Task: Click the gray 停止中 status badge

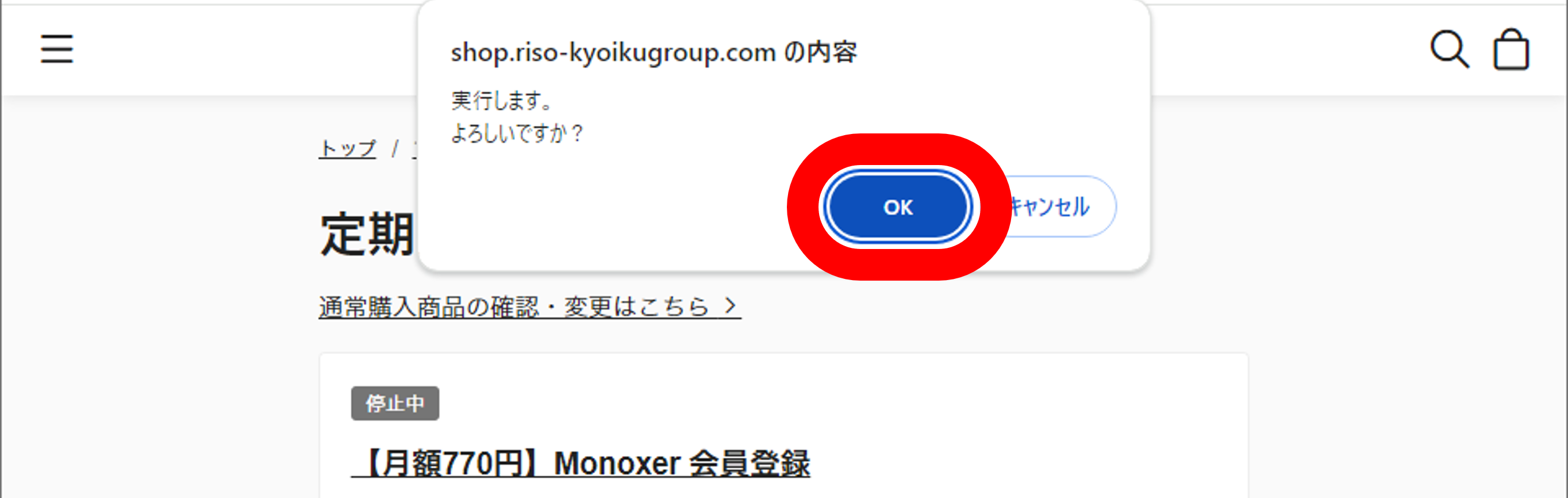Action: (395, 403)
